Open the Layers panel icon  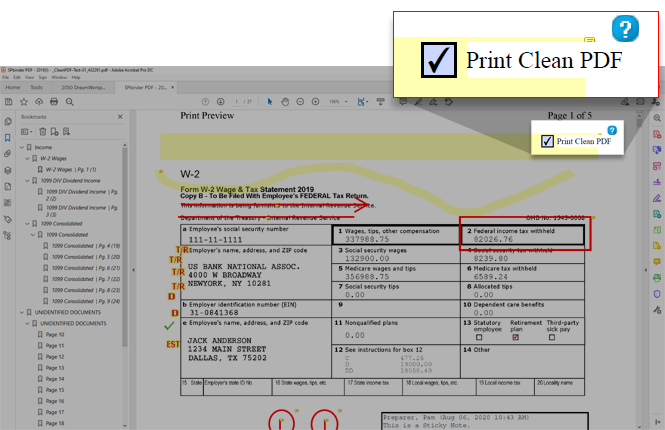[8, 170]
